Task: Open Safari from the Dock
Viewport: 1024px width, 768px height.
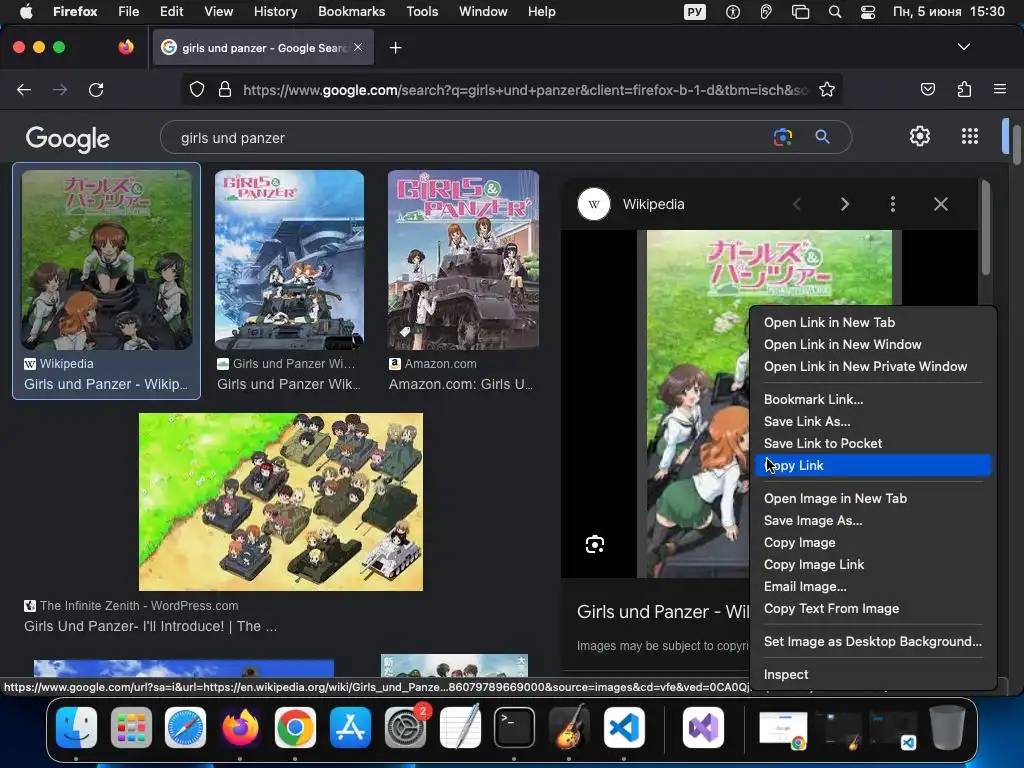Action: click(x=185, y=727)
